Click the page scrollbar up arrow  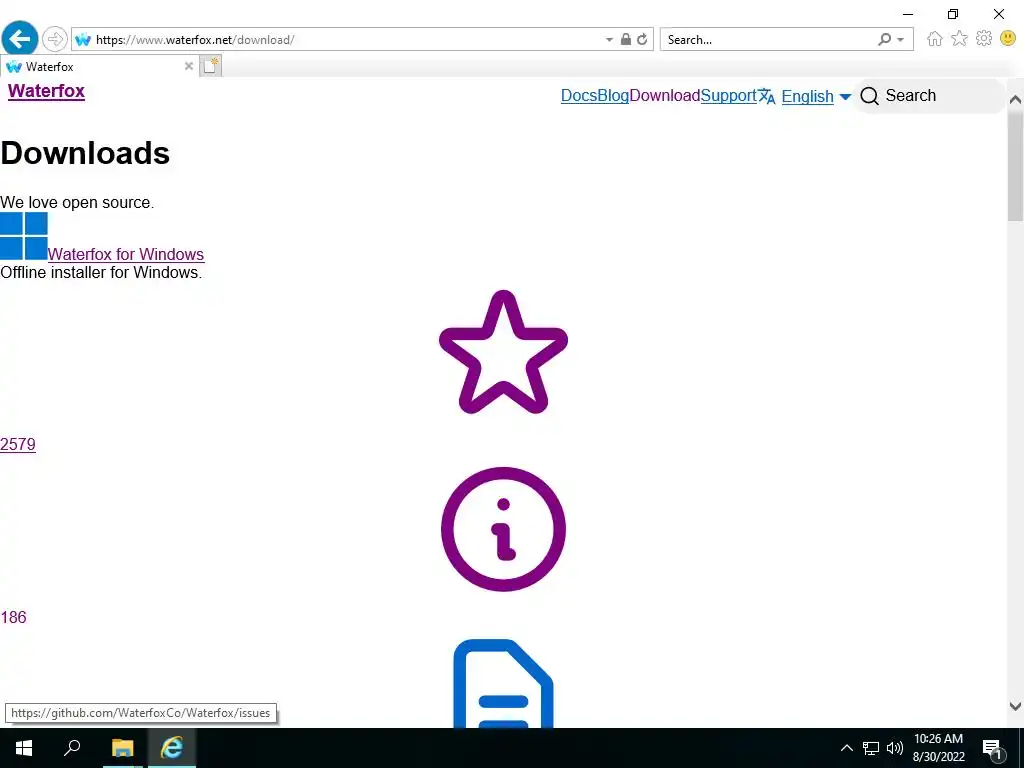click(x=1015, y=100)
